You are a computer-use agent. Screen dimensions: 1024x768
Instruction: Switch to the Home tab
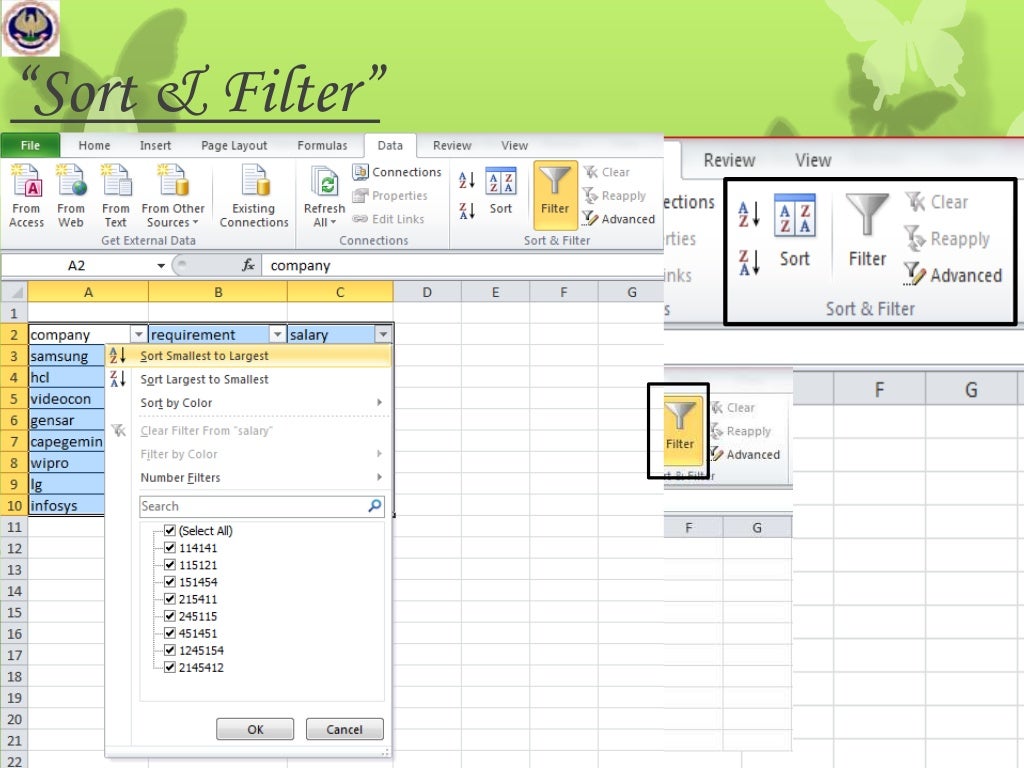[x=94, y=145]
